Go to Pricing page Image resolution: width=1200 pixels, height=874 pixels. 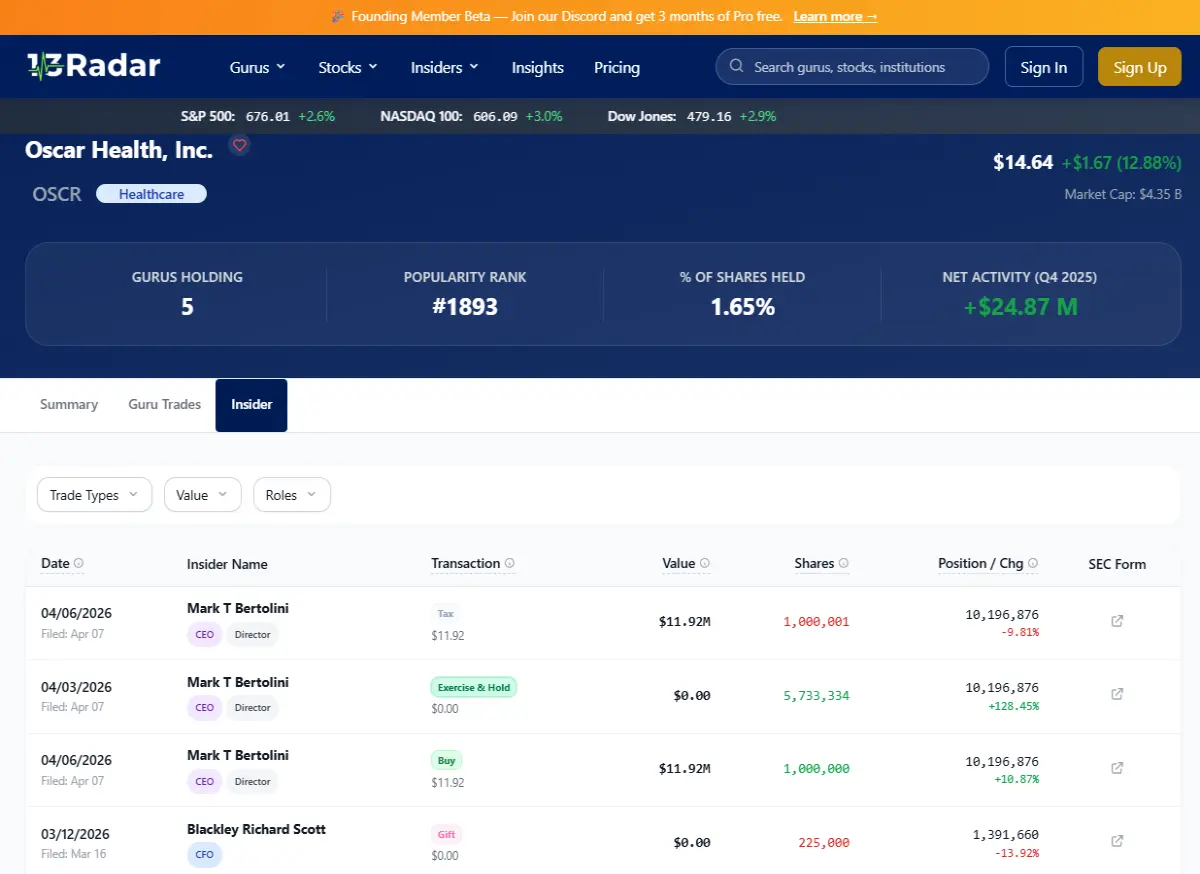point(617,67)
